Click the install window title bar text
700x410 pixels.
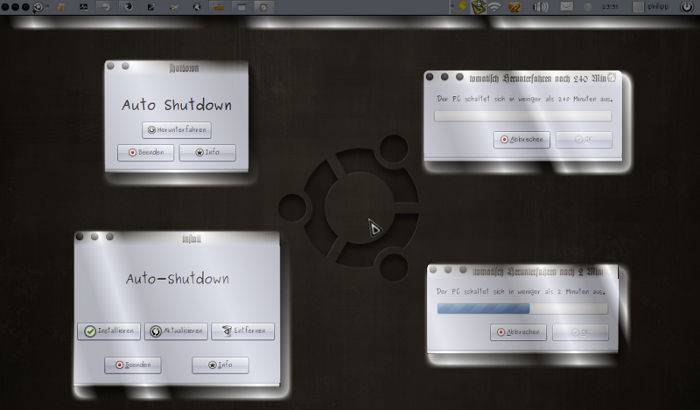(192, 239)
